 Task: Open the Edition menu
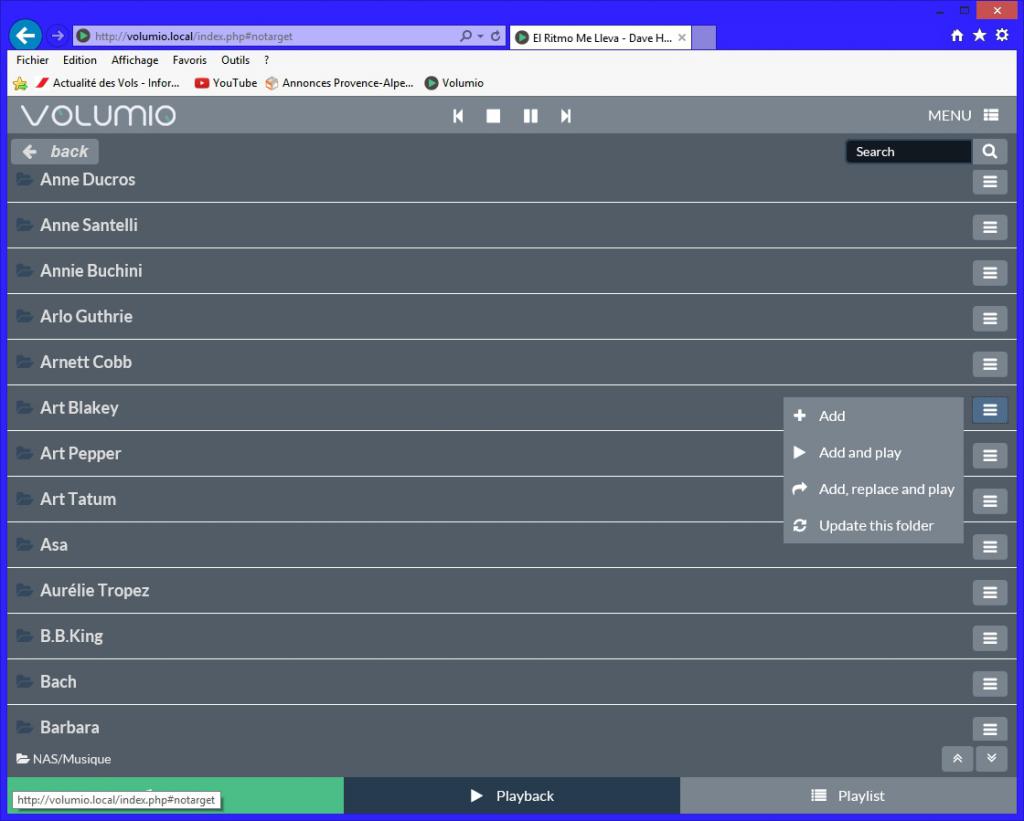(x=80, y=60)
